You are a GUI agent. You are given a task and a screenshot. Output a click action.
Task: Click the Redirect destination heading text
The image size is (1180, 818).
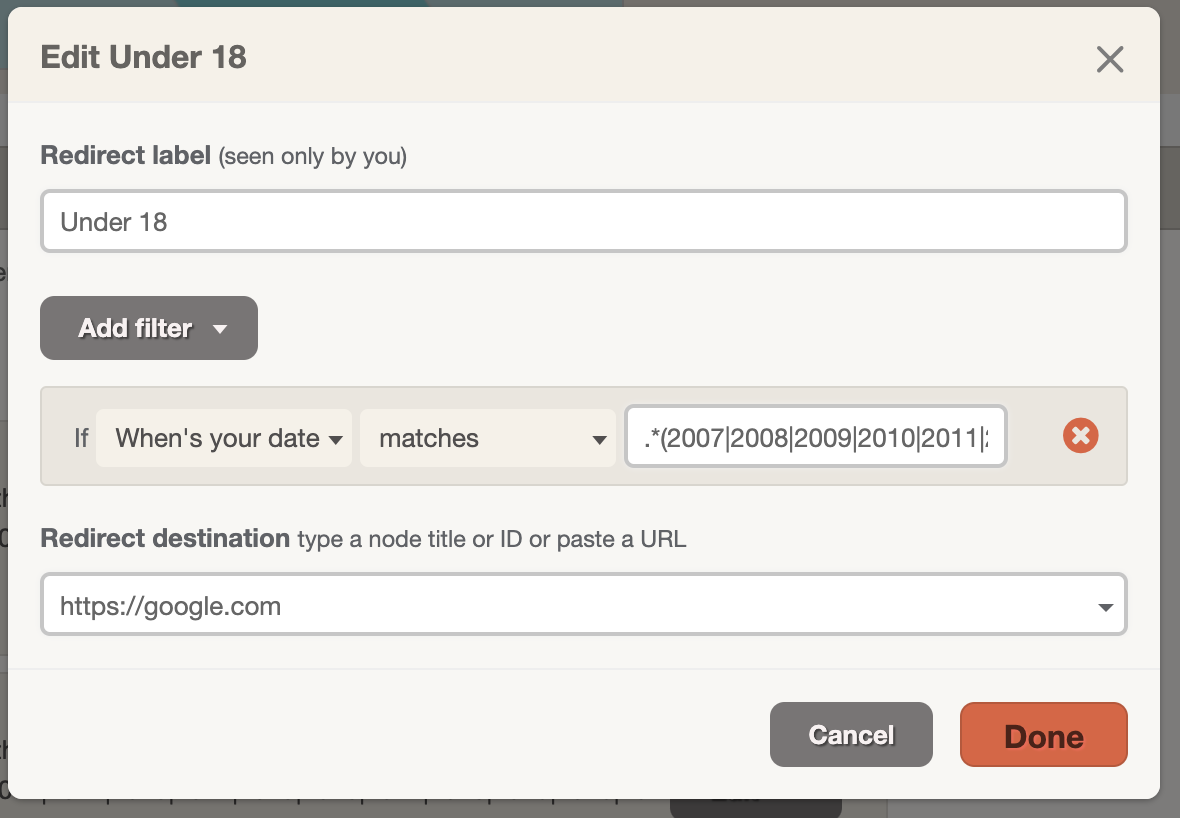165,538
